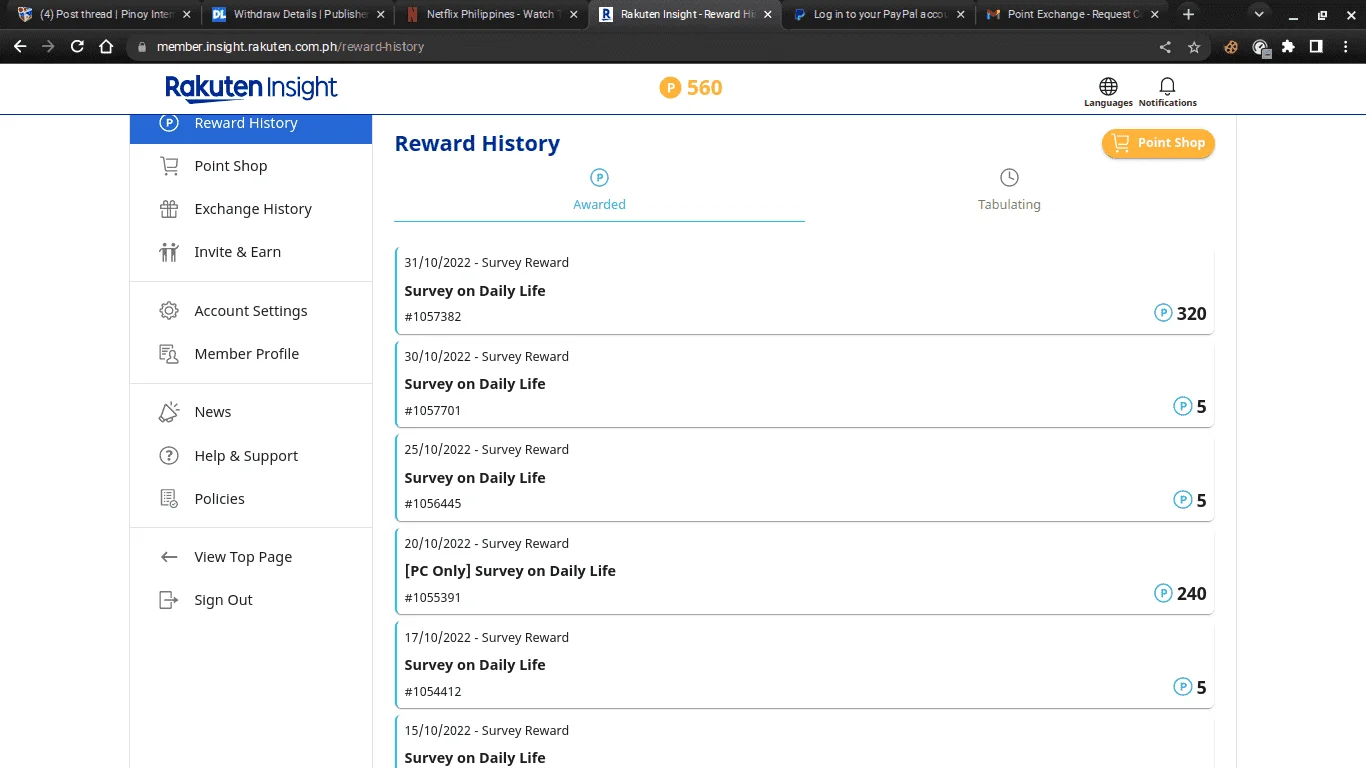Screen dimensions: 1366x768
Task: Click the Help & Support question icon
Action: pyautogui.click(x=169, y=456)
